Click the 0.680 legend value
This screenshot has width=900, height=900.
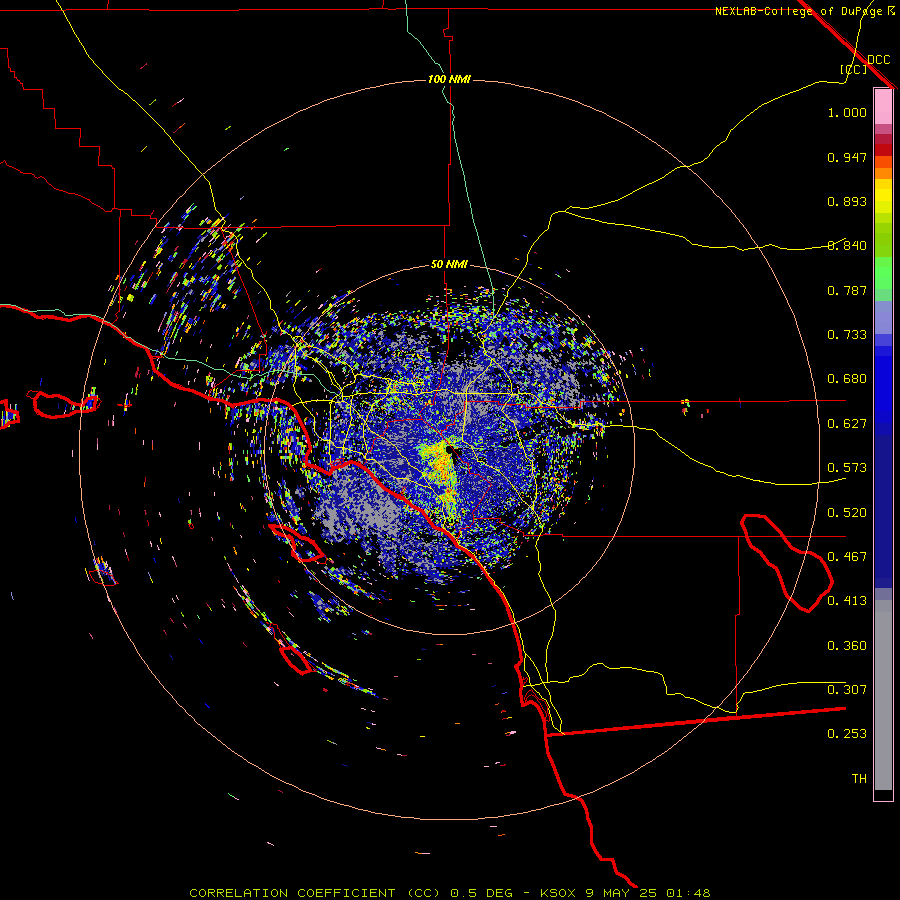[x=847, y=379]
